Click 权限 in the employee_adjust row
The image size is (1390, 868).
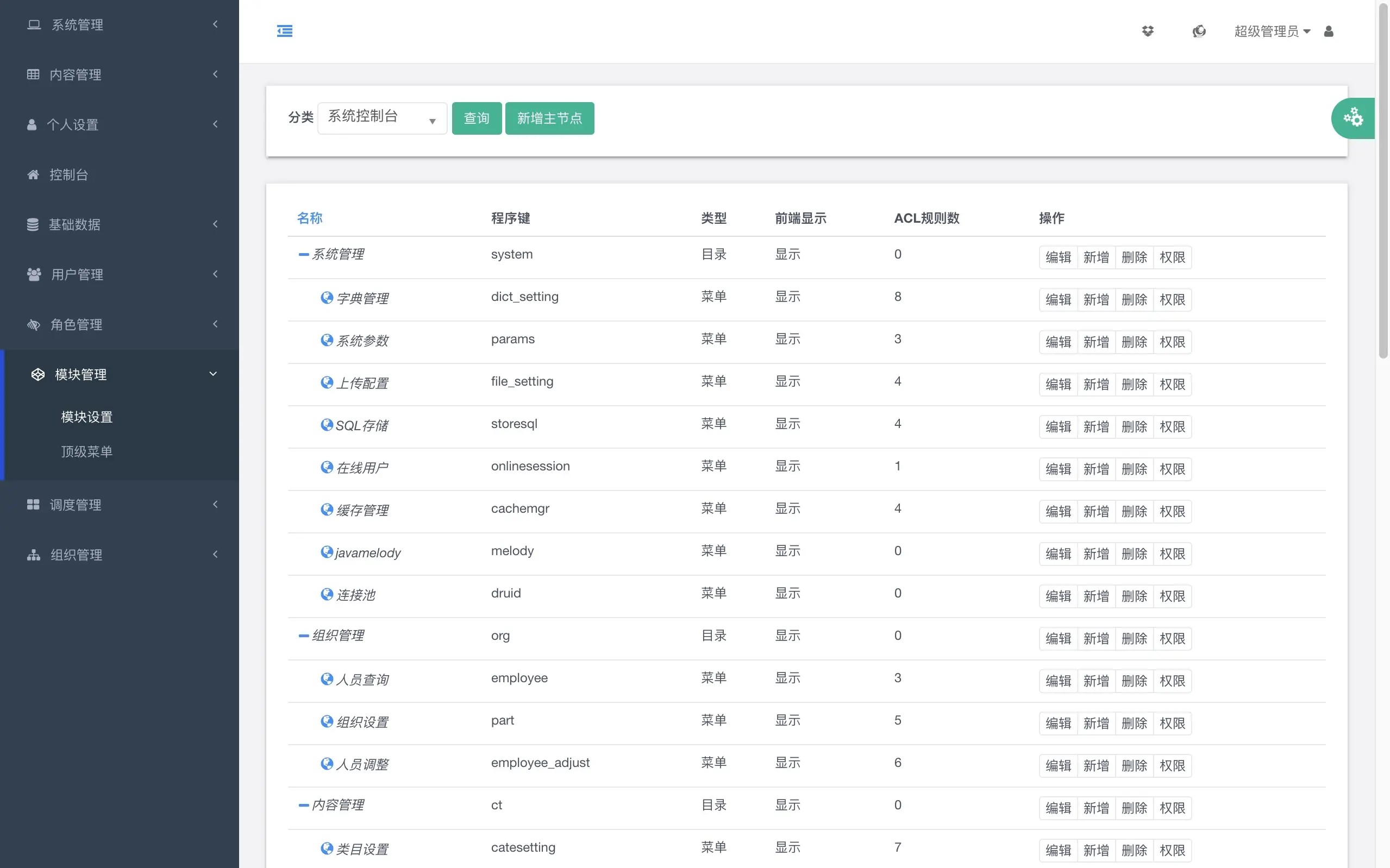click(x=1173, y=765)
